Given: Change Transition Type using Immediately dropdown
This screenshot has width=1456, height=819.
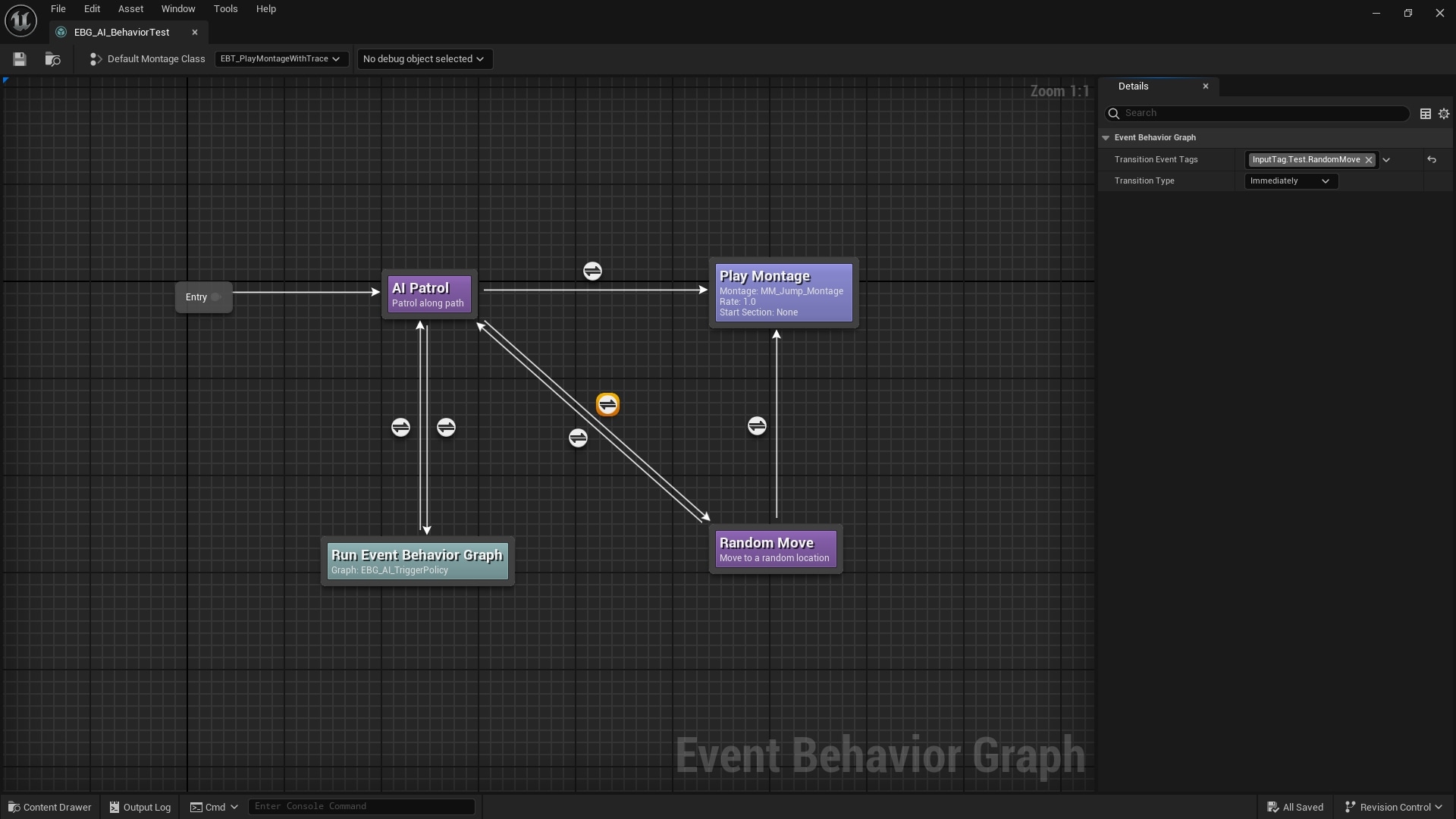Looking at the screenshot, I should point(1289,180).
